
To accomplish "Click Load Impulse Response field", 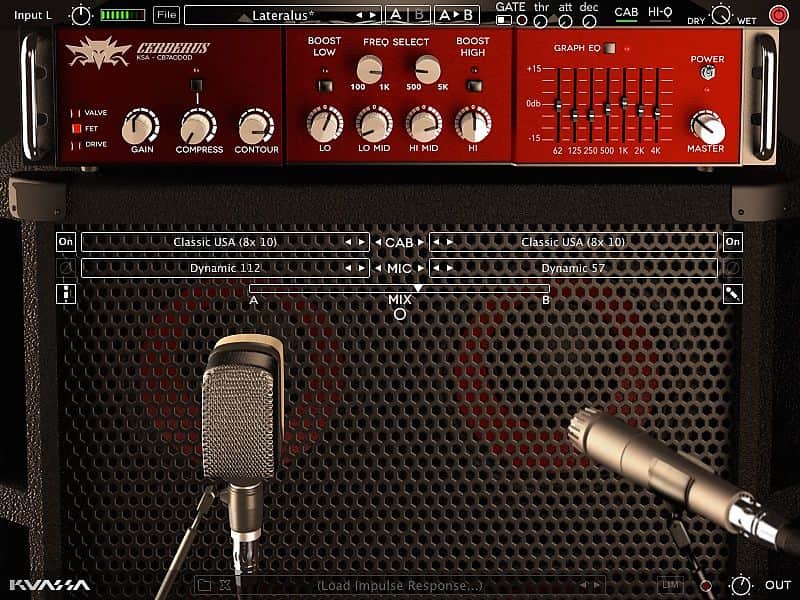I will click(399, 585).
